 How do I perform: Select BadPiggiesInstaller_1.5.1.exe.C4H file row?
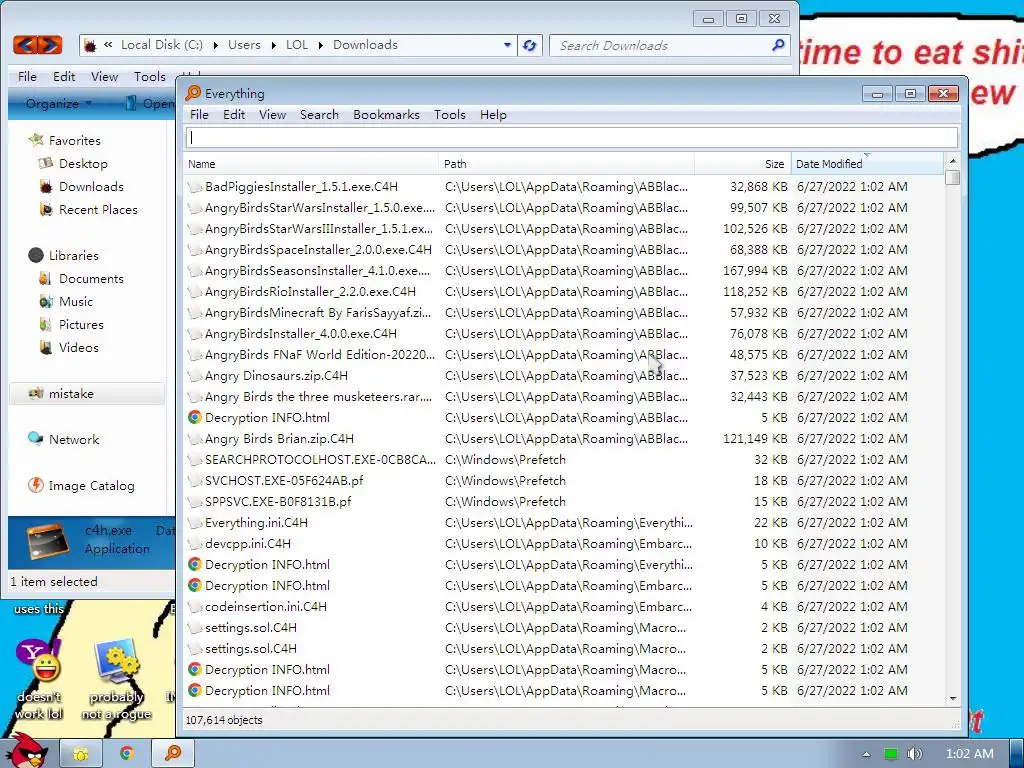coord(563,187)
